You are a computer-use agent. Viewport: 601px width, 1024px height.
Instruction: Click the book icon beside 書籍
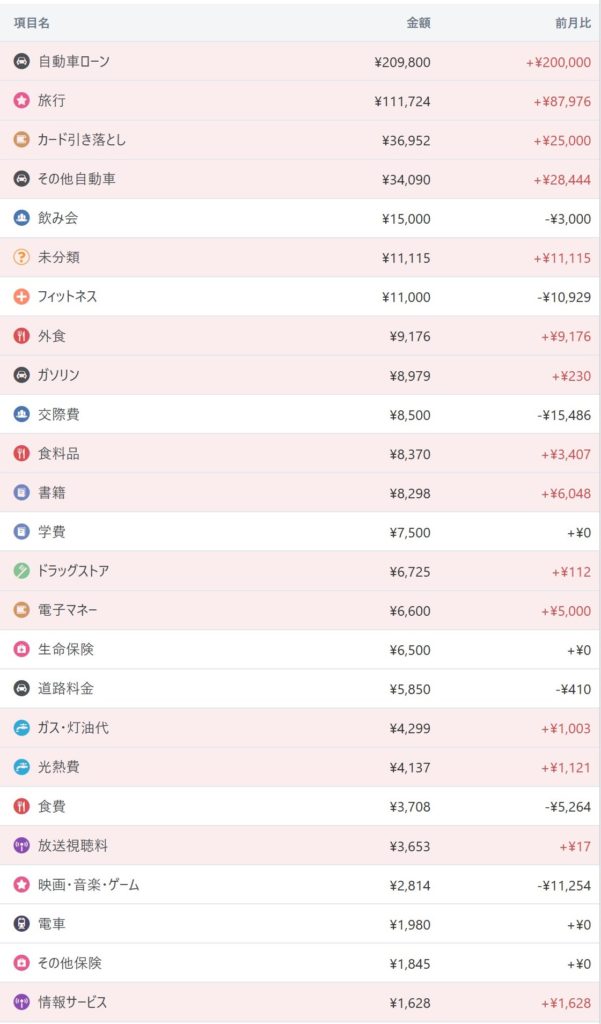pos(22,493)
